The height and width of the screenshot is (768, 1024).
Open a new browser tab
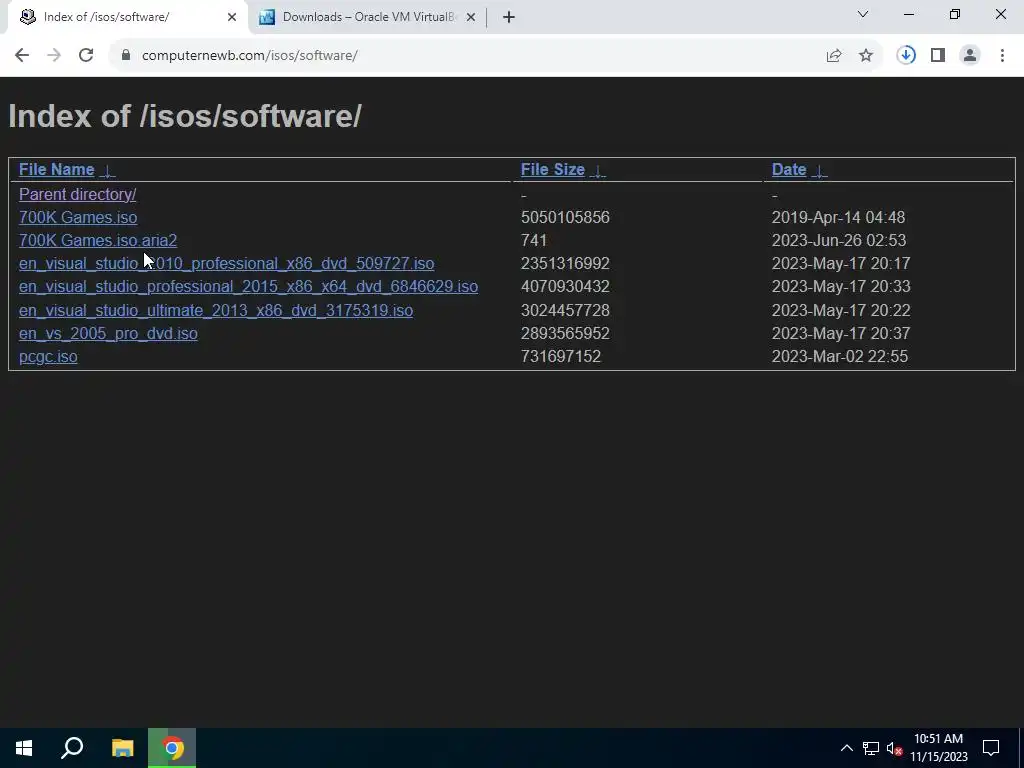(x=509, y=18)
